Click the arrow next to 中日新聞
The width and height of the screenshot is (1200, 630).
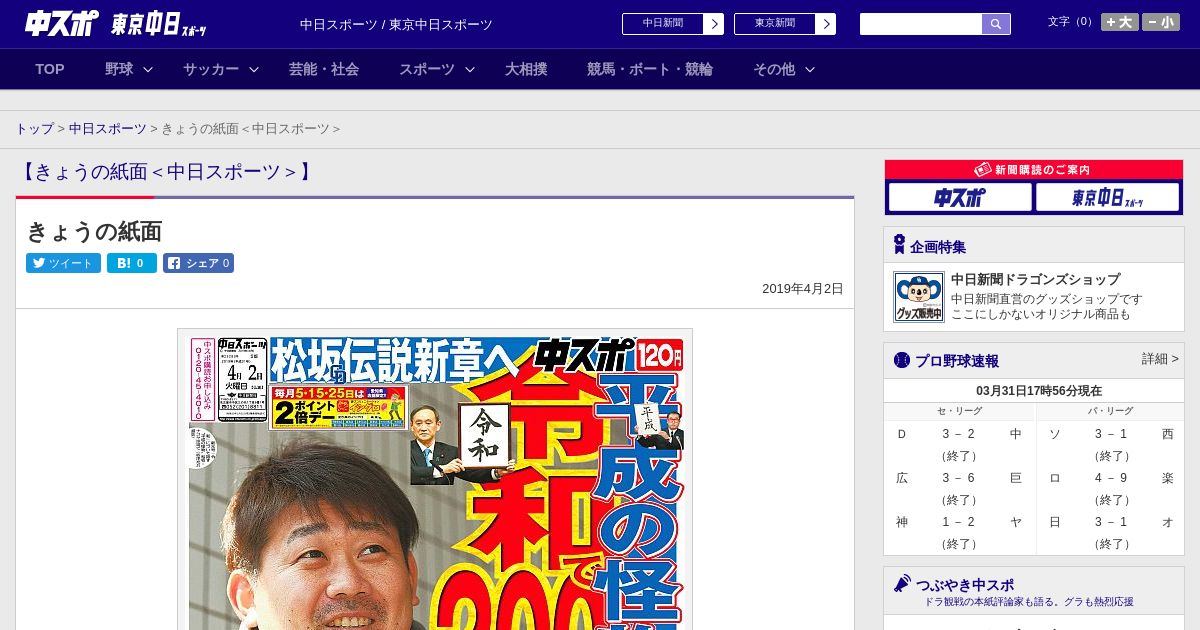pyautogui.click(x=714, y=24)
